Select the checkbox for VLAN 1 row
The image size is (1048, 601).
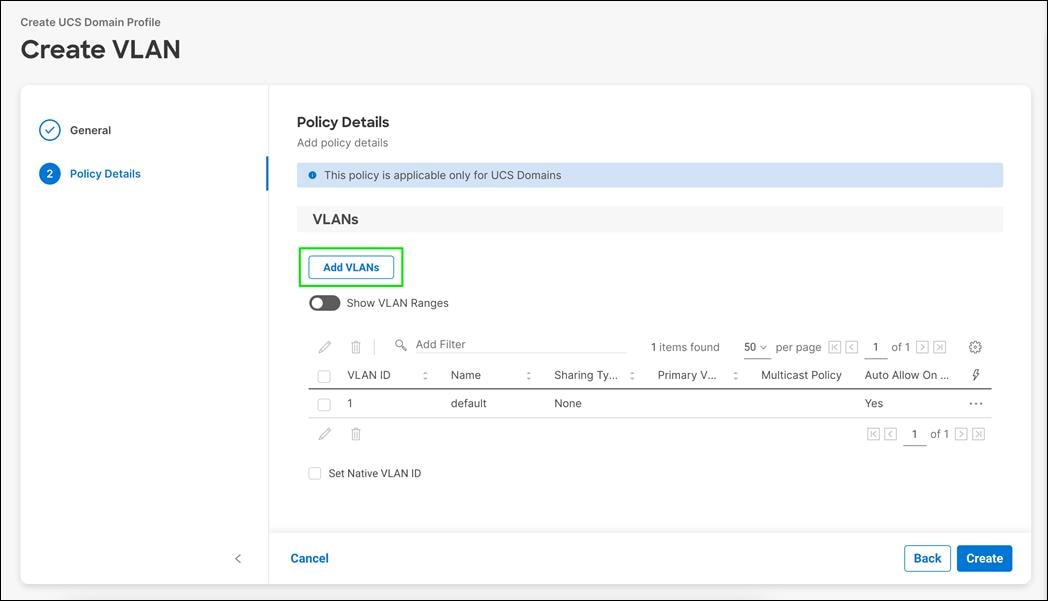tap(322, 403)
